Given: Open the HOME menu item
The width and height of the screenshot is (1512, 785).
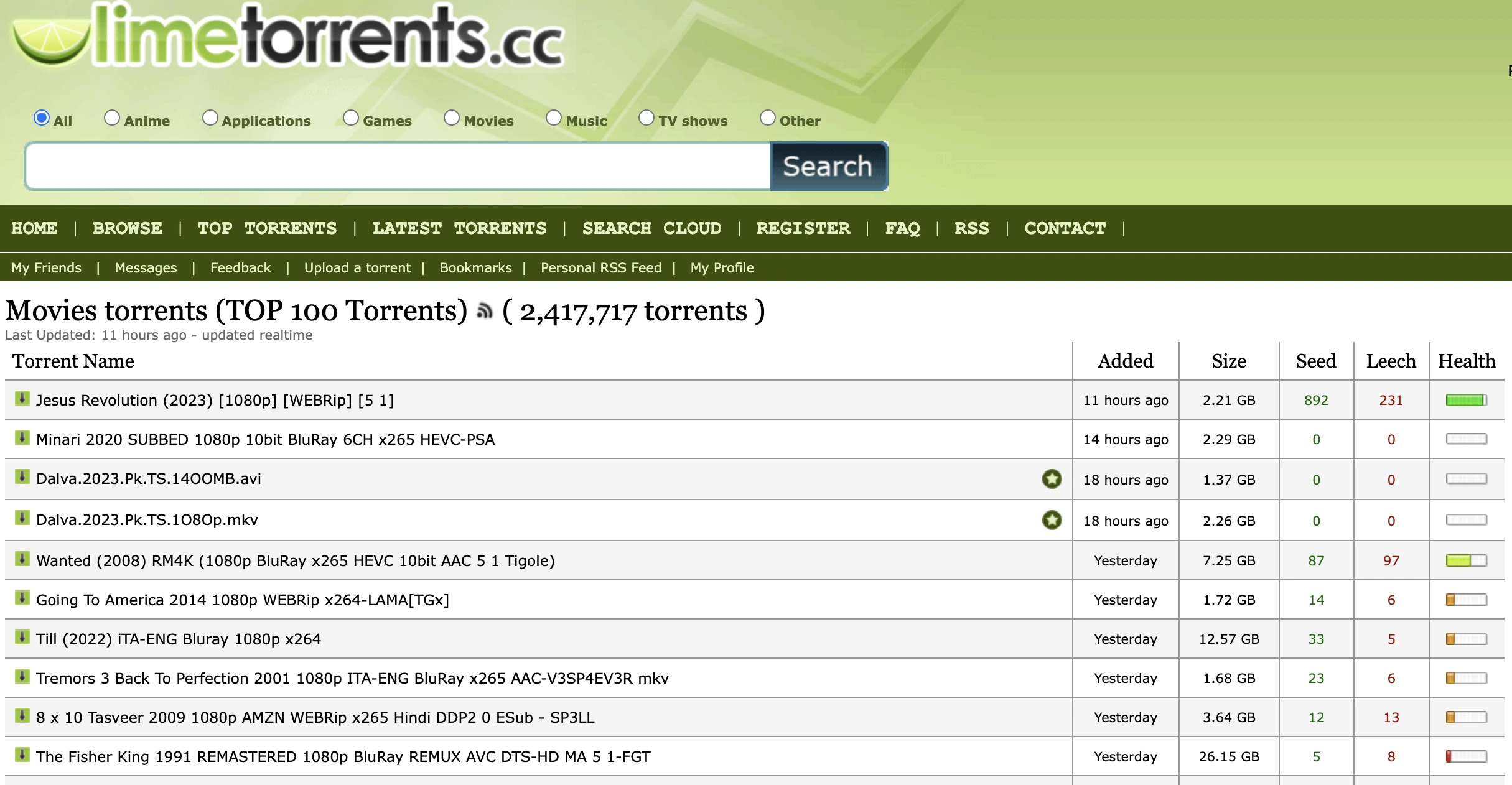Looking at the screenshot, I should point(34,228).
